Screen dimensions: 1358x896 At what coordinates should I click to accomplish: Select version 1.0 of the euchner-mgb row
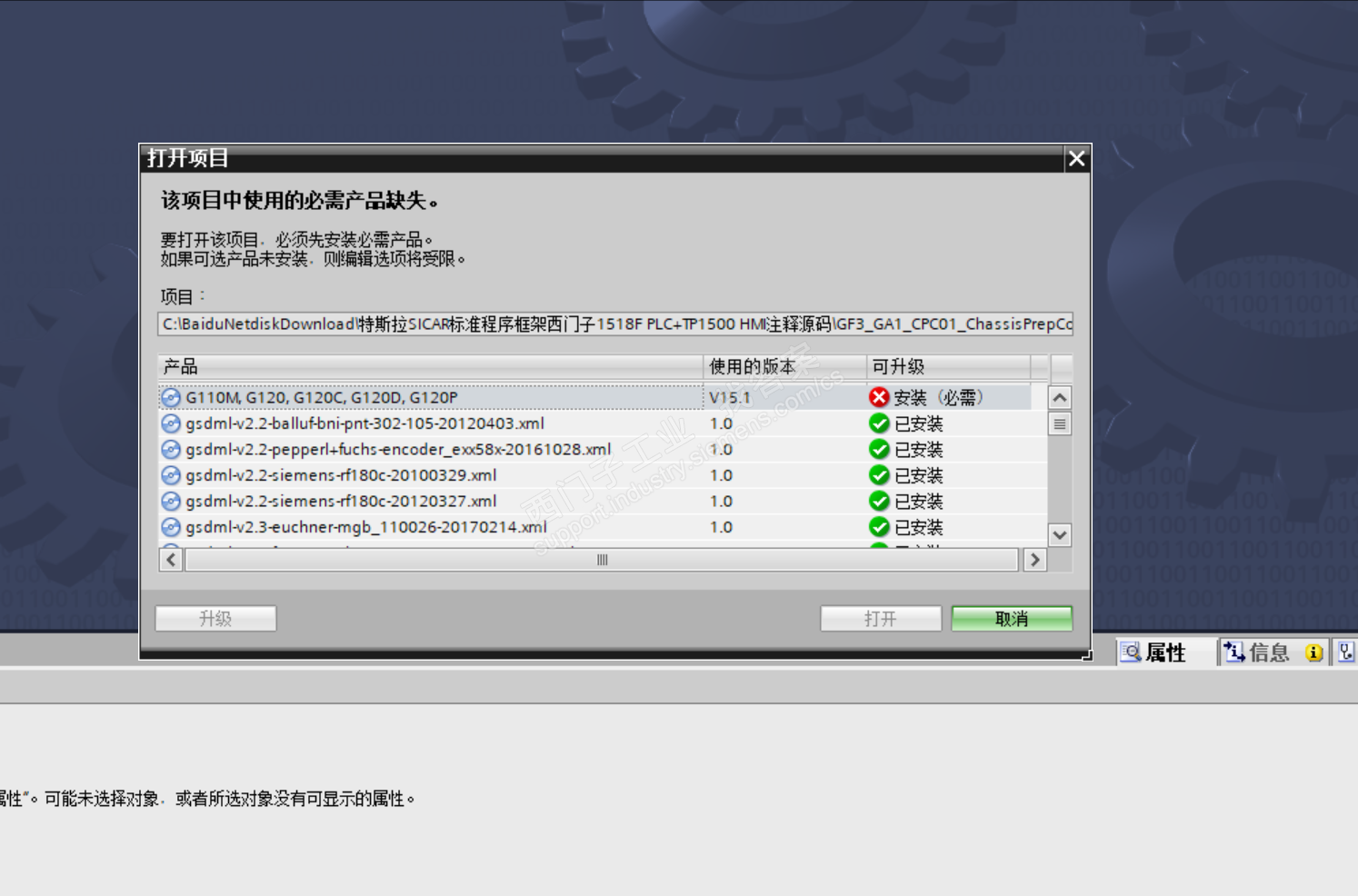784,527
